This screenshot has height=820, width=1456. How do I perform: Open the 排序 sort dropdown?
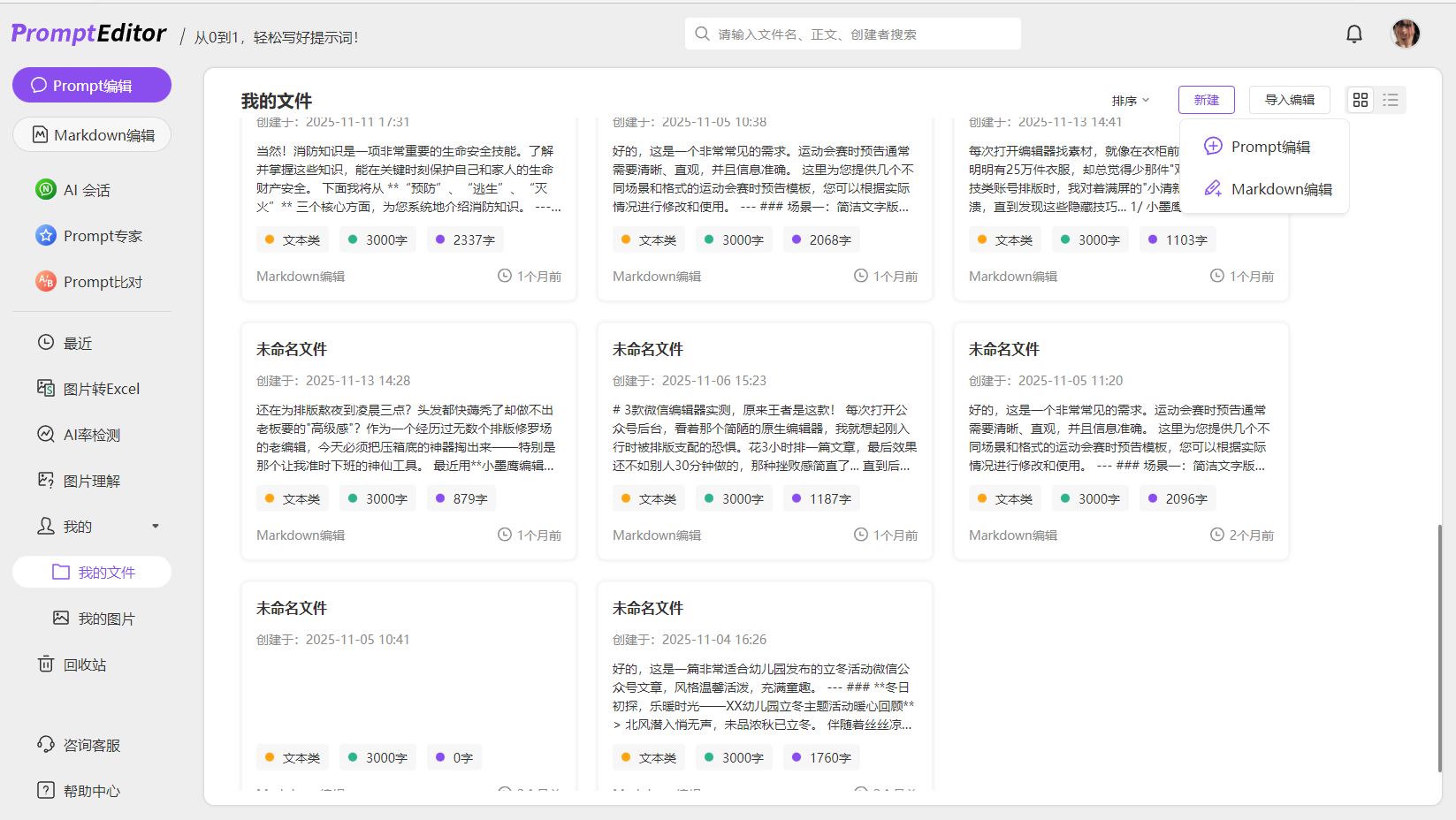(1130, 100)
